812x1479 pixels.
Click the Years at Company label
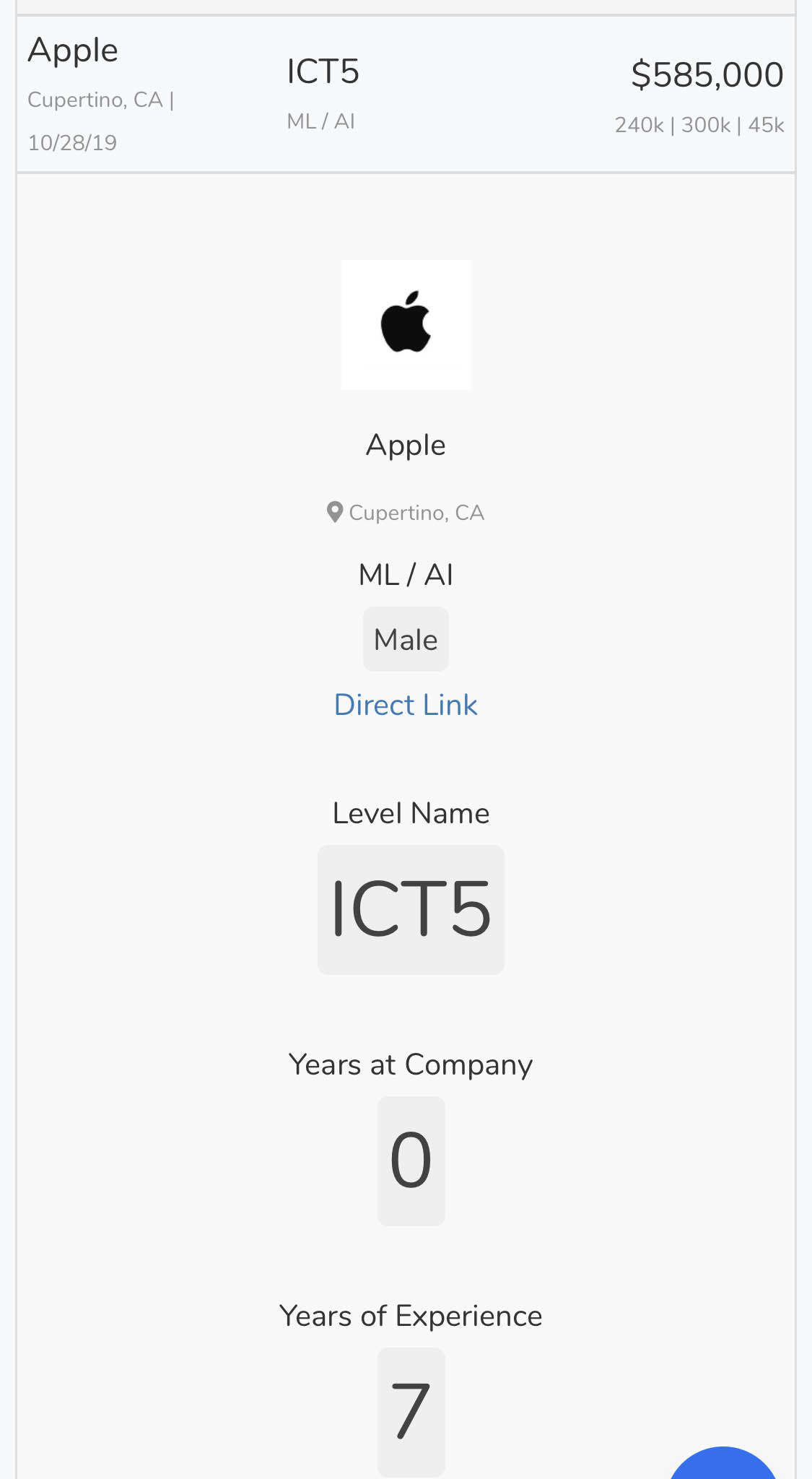[x=411, y=1064]
